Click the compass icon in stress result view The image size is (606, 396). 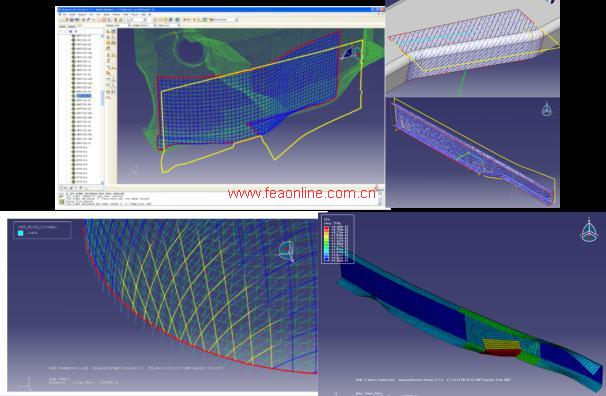(589, 231)
